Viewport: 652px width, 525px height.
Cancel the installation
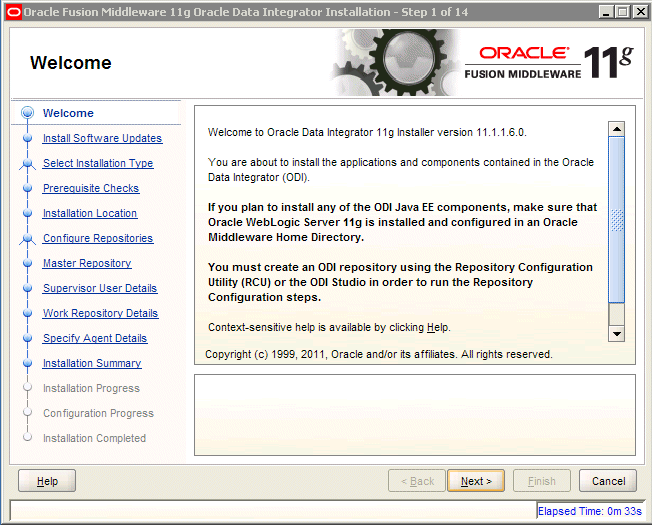coord(608,481)
